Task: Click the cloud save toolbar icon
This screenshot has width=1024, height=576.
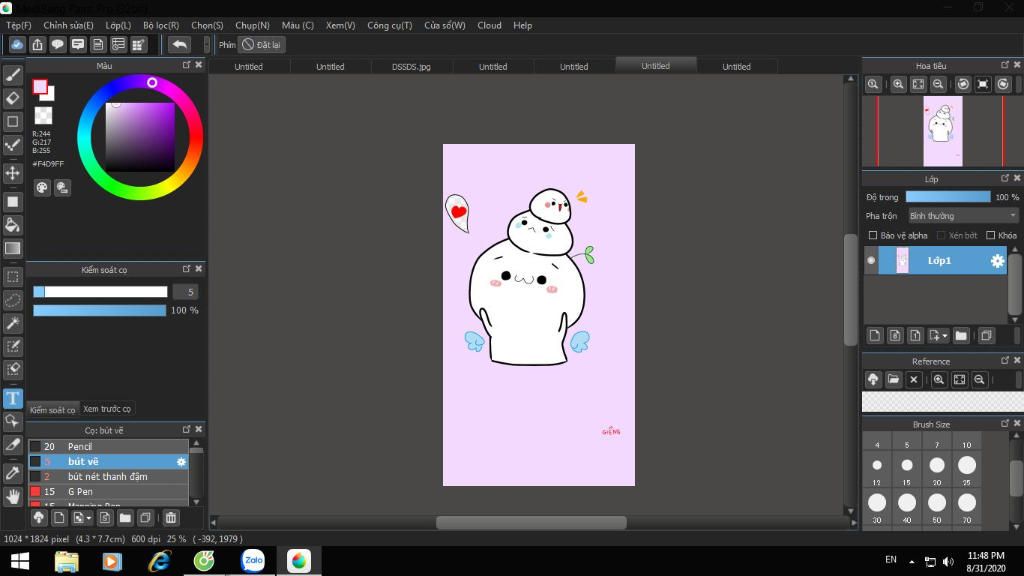Action: coord(17,44)
